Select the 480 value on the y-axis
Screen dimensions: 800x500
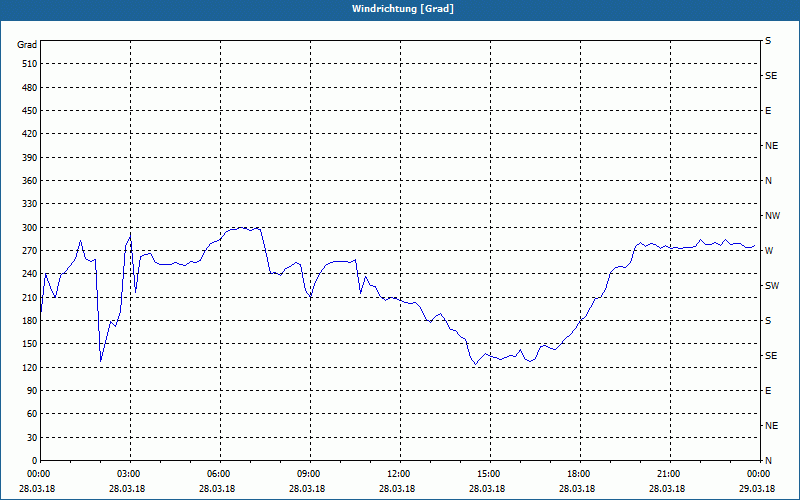pyautogui.click(x=30, y=88)
